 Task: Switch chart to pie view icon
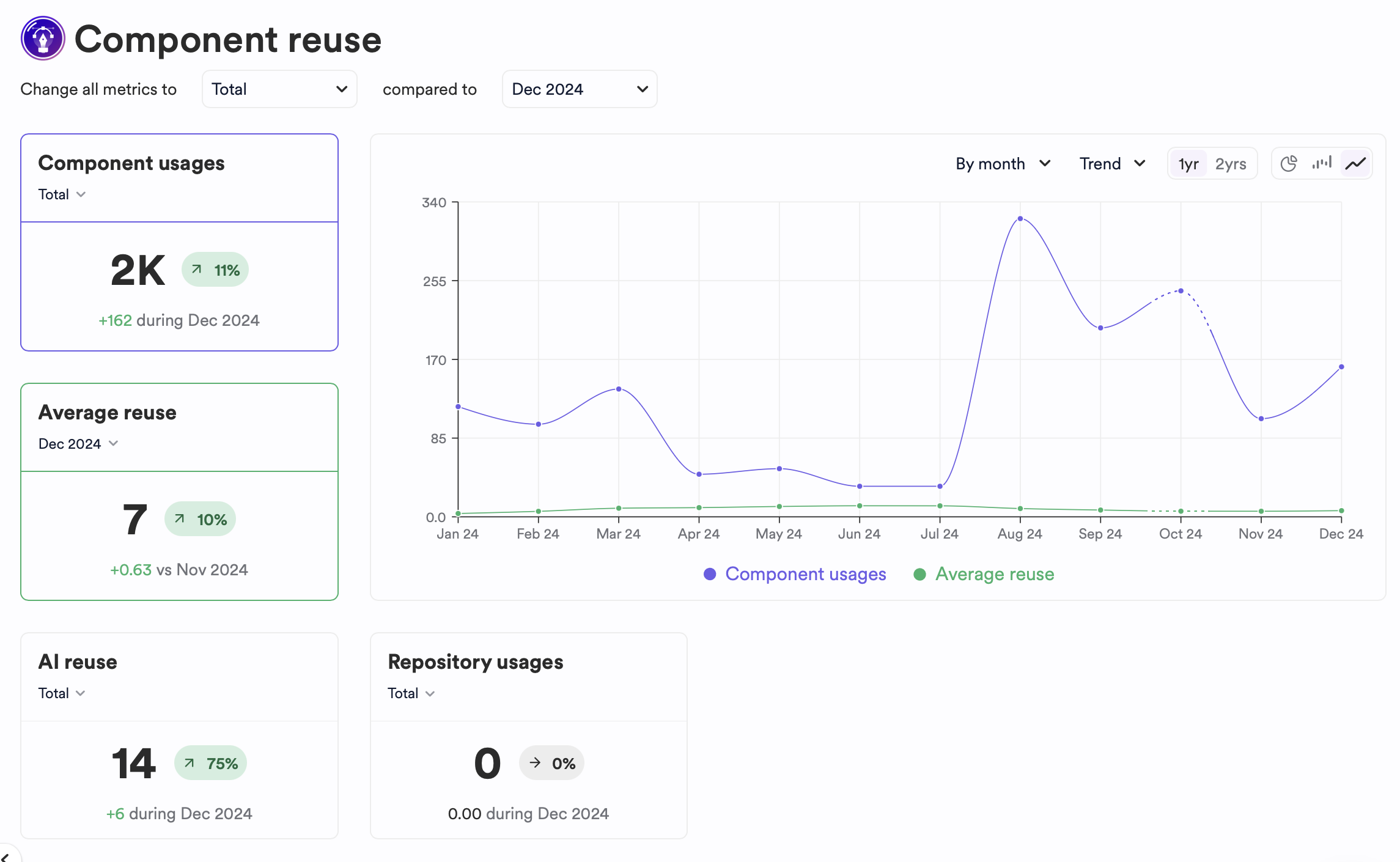pyautogui.click(x=1289, y=163)
